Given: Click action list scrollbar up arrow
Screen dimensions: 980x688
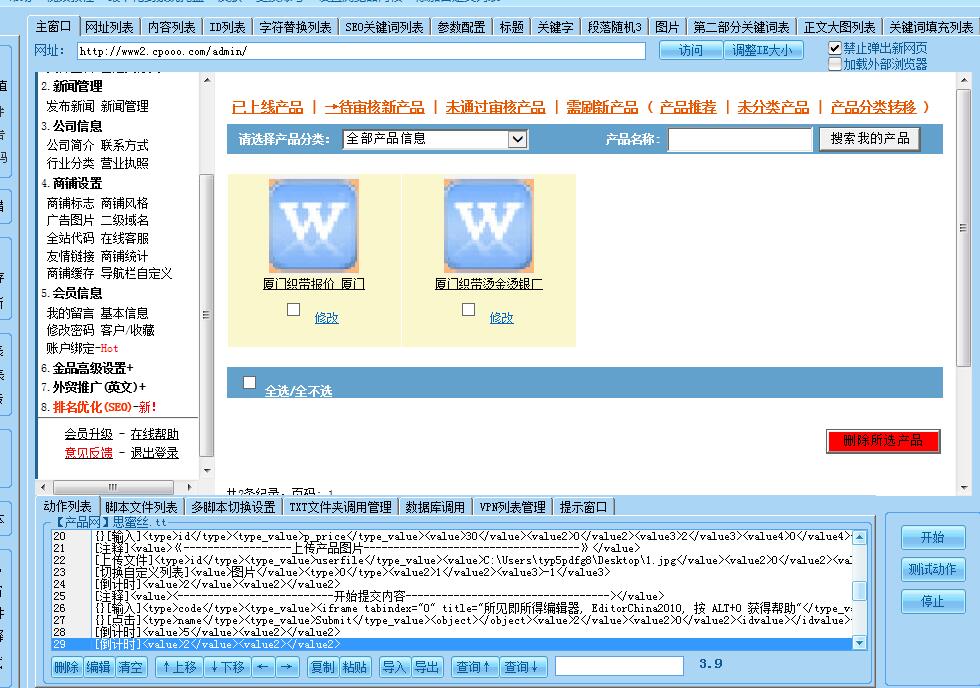Looking at the screenshot, I should pos(859,537).
